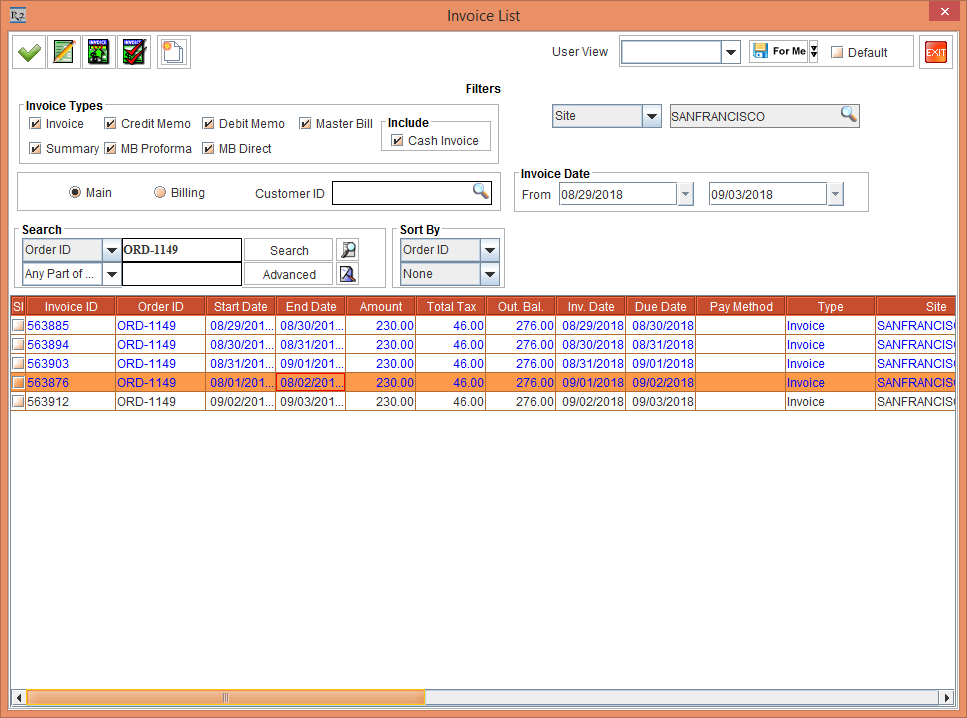This screenshot has height=718, width=967.
Task: Open the Invoice Date From calendar dropdown
Action: pos(685,194)
